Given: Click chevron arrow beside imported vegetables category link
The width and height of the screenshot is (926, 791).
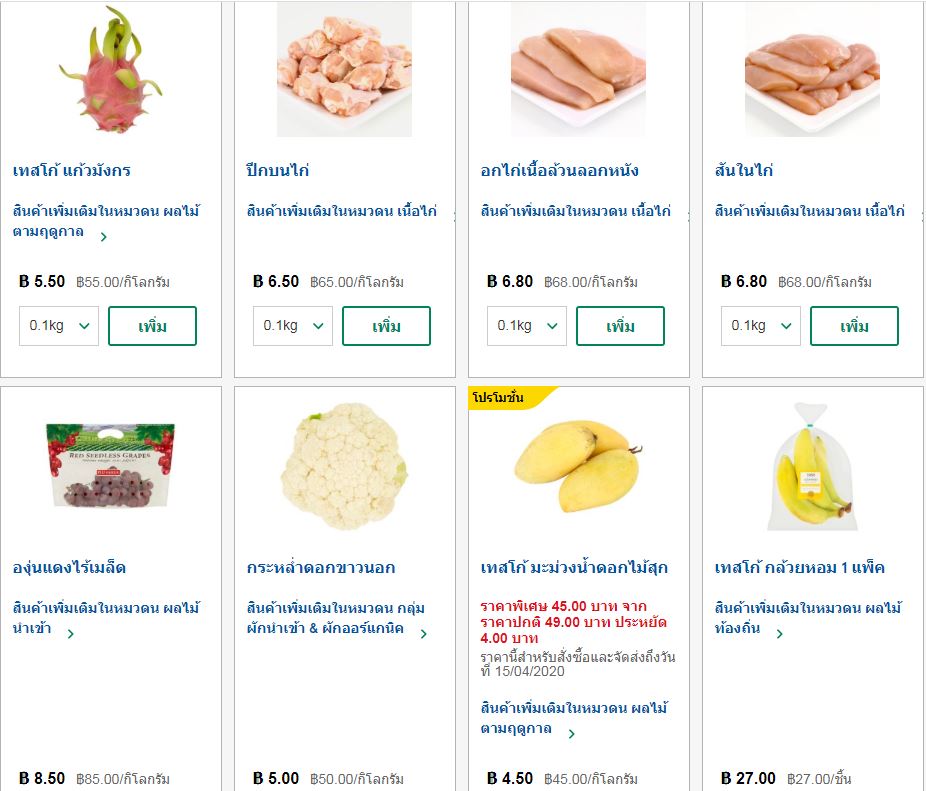Looking at the screenshot, I should pos(424,633).
